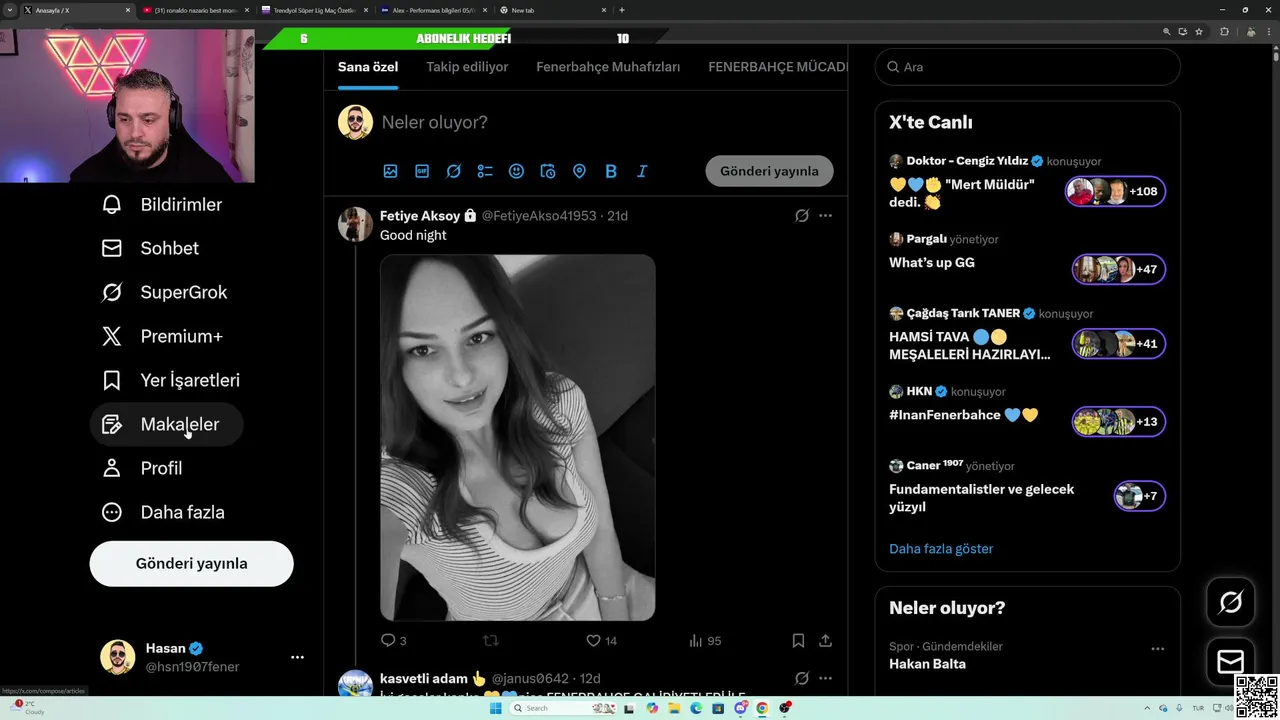Open Grok actions on Fetiye Aksoy post
The width and height of the screenshot is (1280, 720).
coord(802,215)
